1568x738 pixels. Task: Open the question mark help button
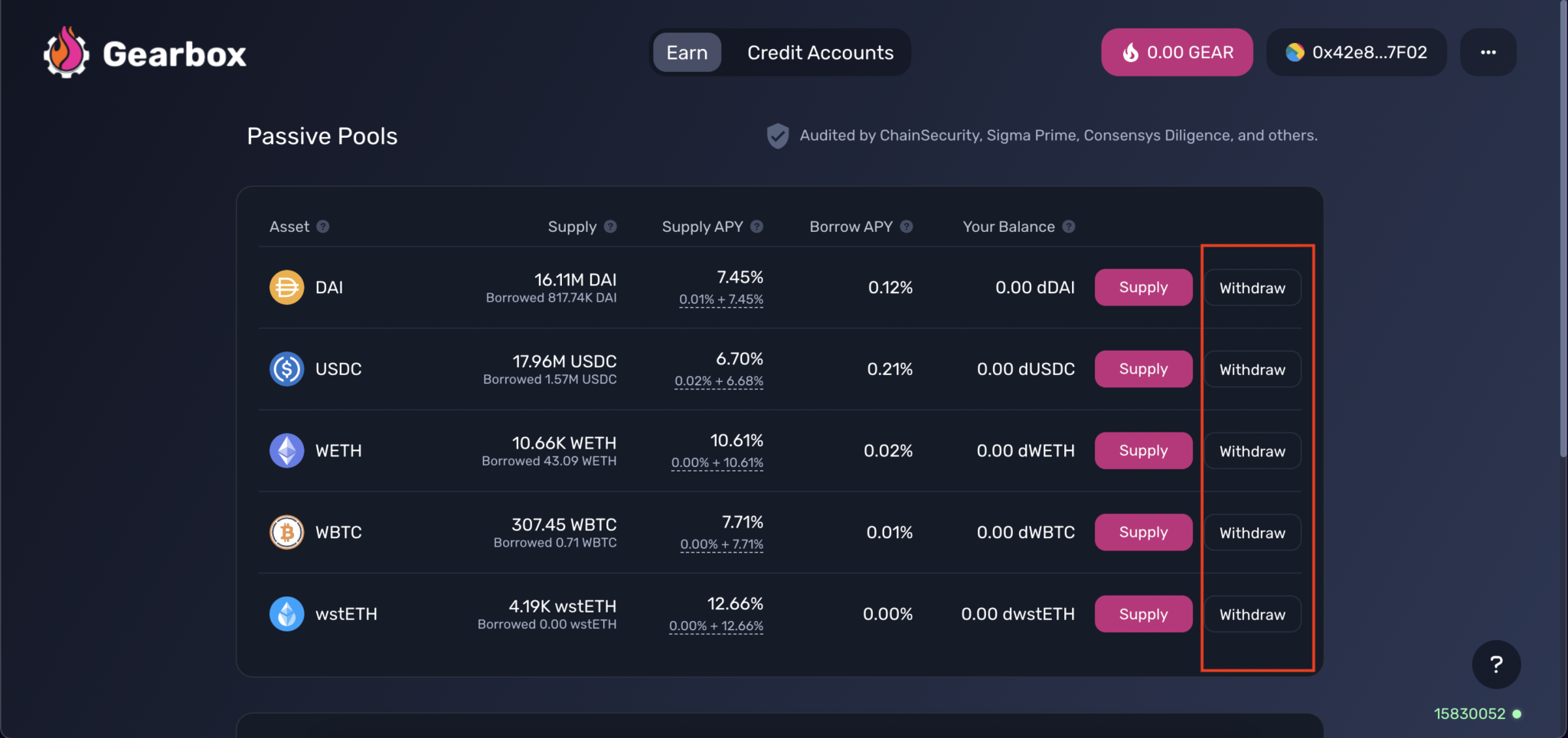(x=1496, y=665)
